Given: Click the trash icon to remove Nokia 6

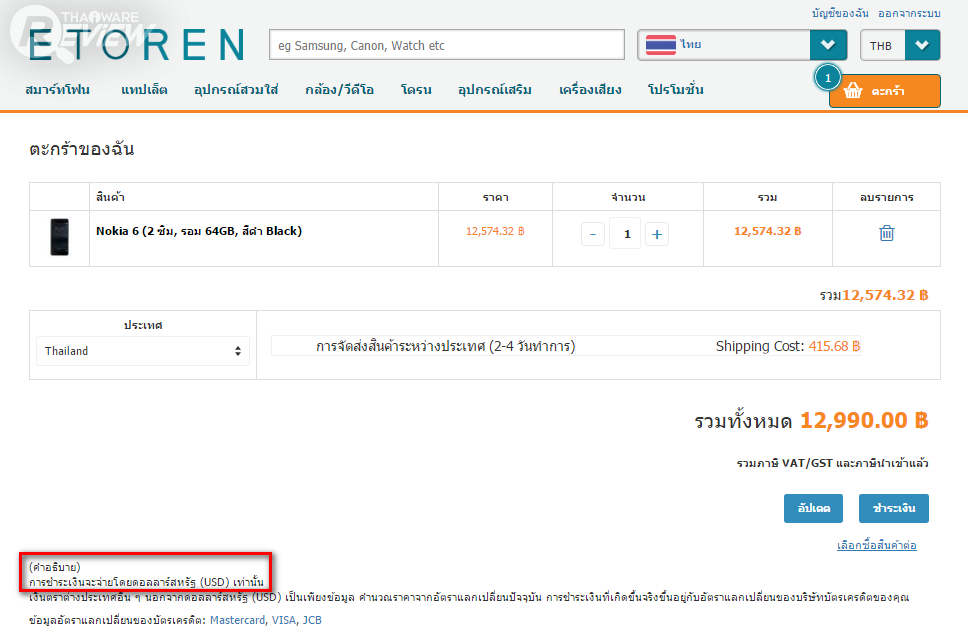Looking at the screenshot, I should tap(886, 233).
